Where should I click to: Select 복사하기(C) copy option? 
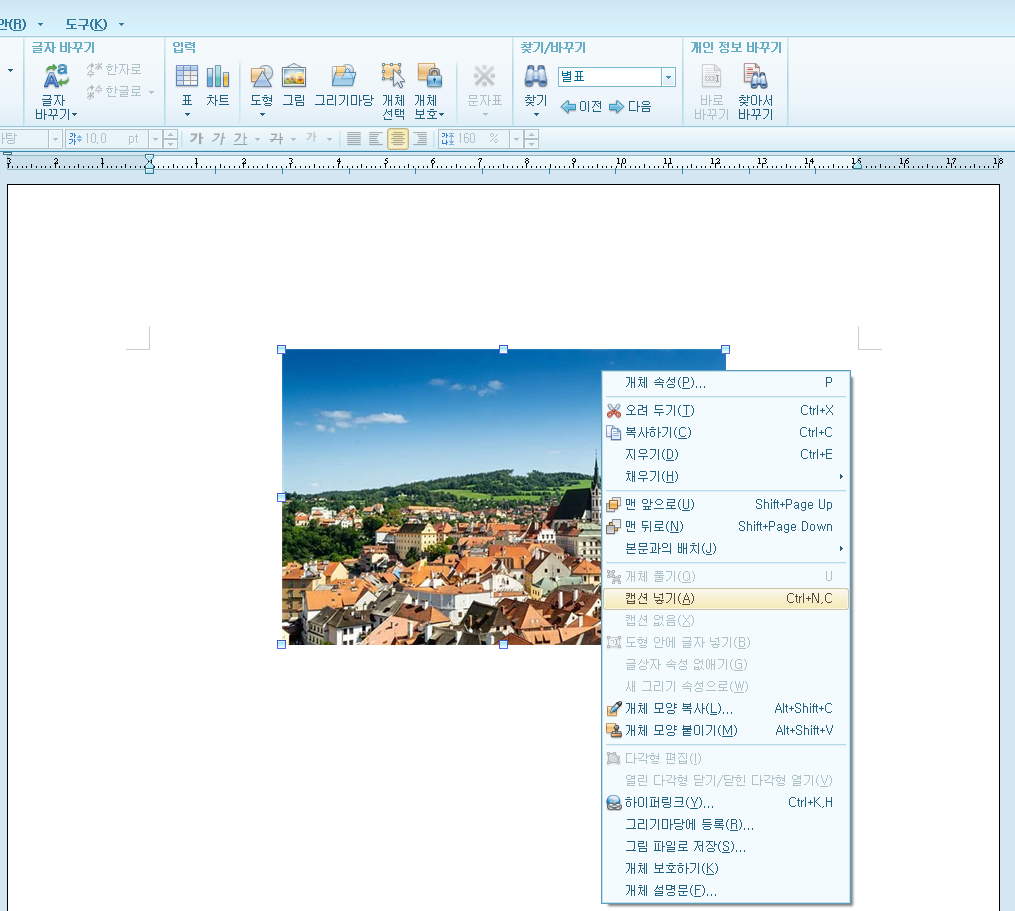pyautogui.click(x=726, y=433)
